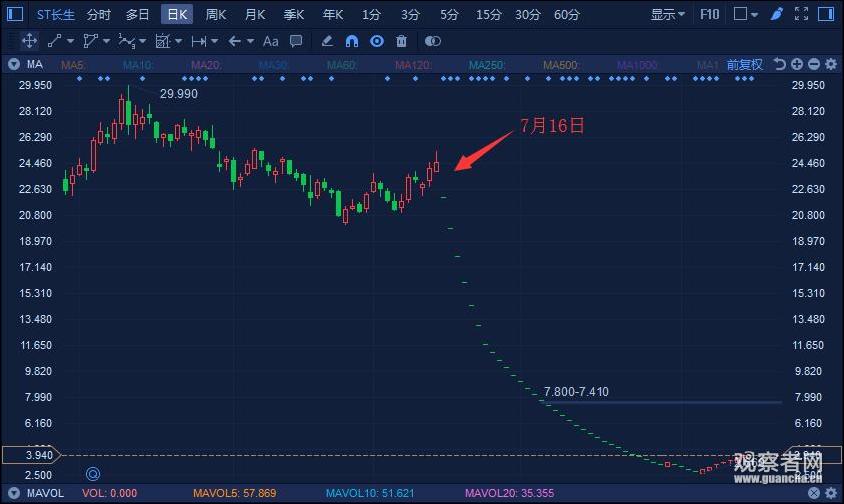The width and height of the screenshot is (844, 504).
Task: Open polygon tool dropdown arrow
Action: pos(106,41)
